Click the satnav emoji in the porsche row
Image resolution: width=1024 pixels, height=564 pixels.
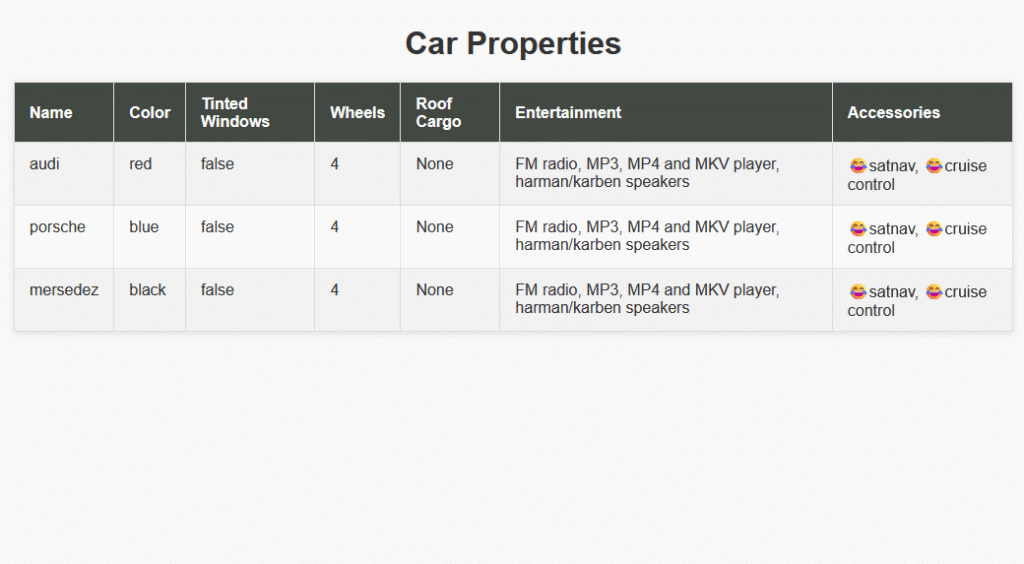point(858,229)
